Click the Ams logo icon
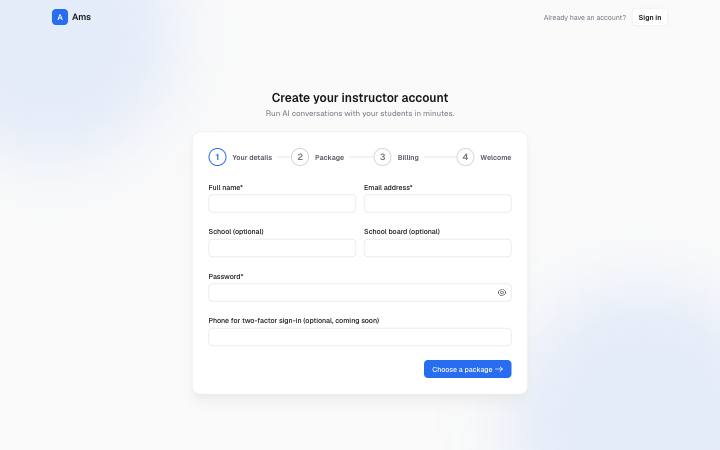 (60, 17)
